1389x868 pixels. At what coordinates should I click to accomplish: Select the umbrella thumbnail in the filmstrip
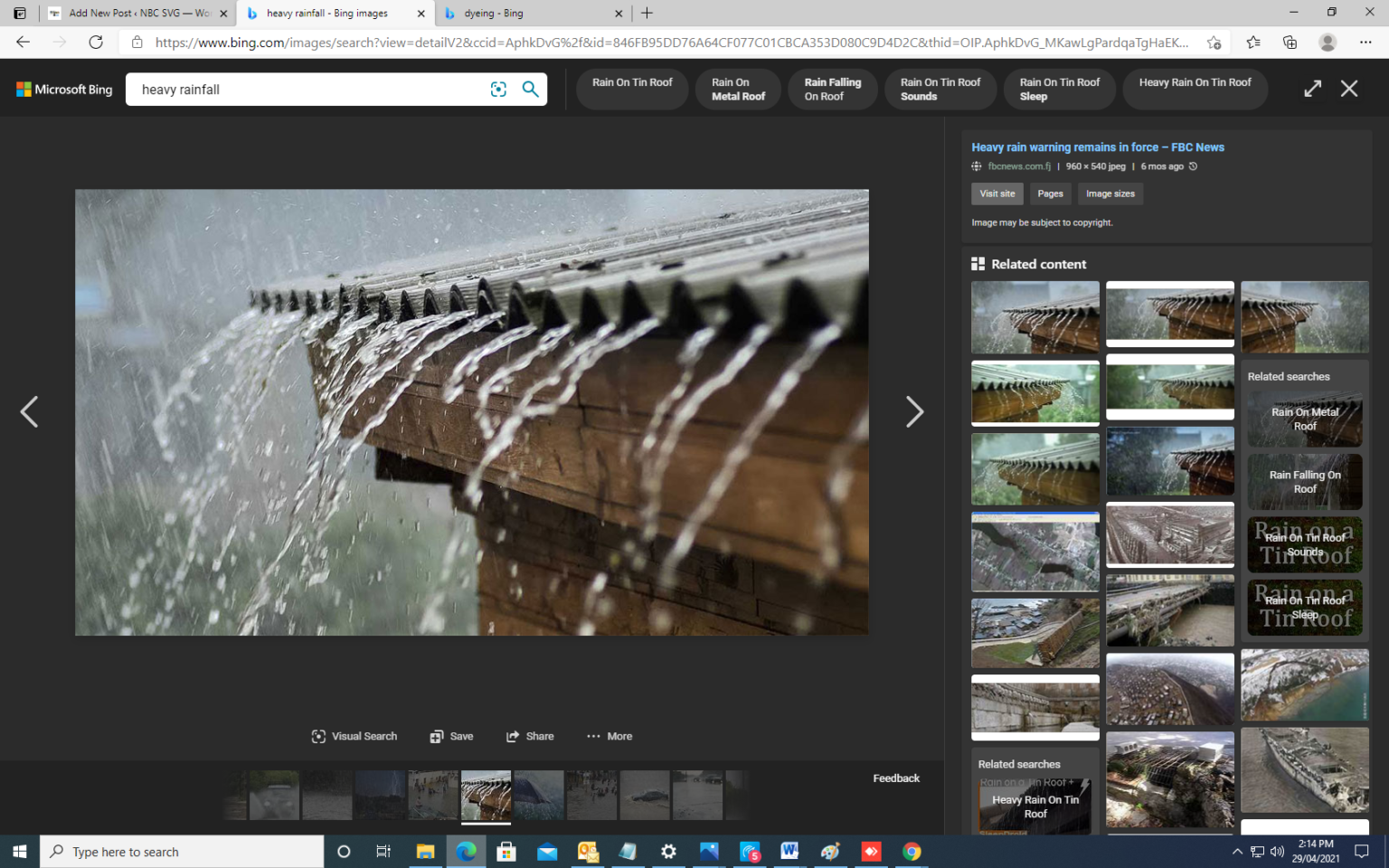coord(539,796)
